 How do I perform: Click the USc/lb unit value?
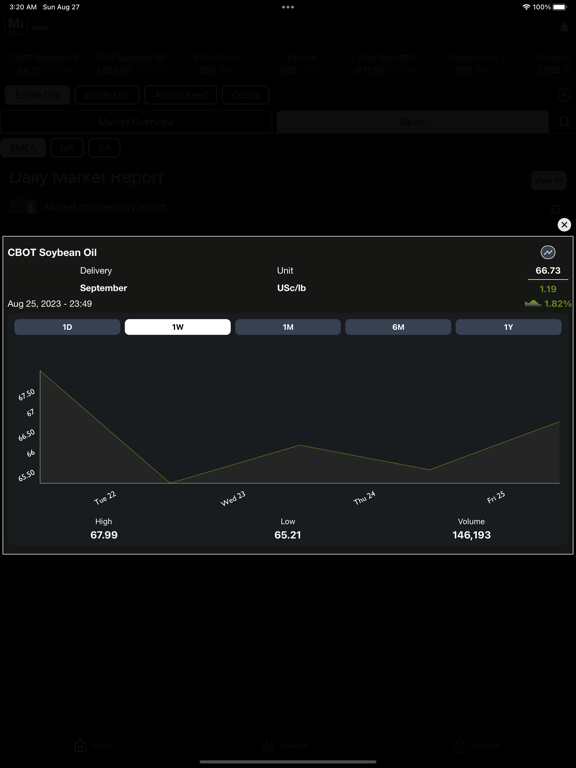pyautogui.click(x=291, y=288)
